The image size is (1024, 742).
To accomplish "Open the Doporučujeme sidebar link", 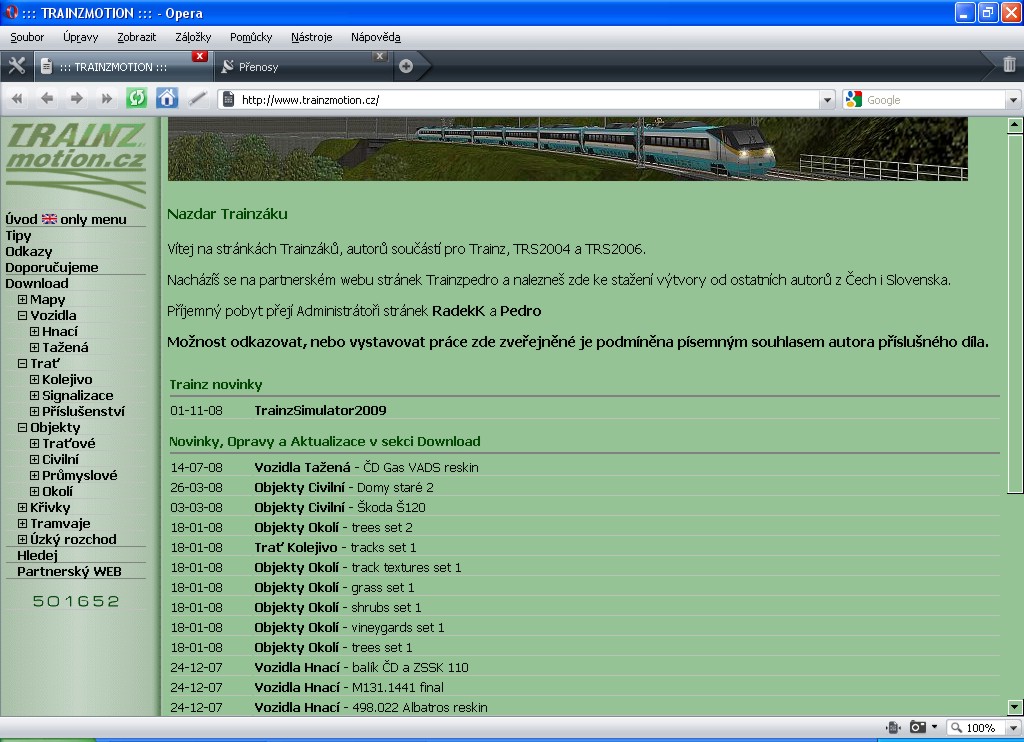I will (52, 268).
